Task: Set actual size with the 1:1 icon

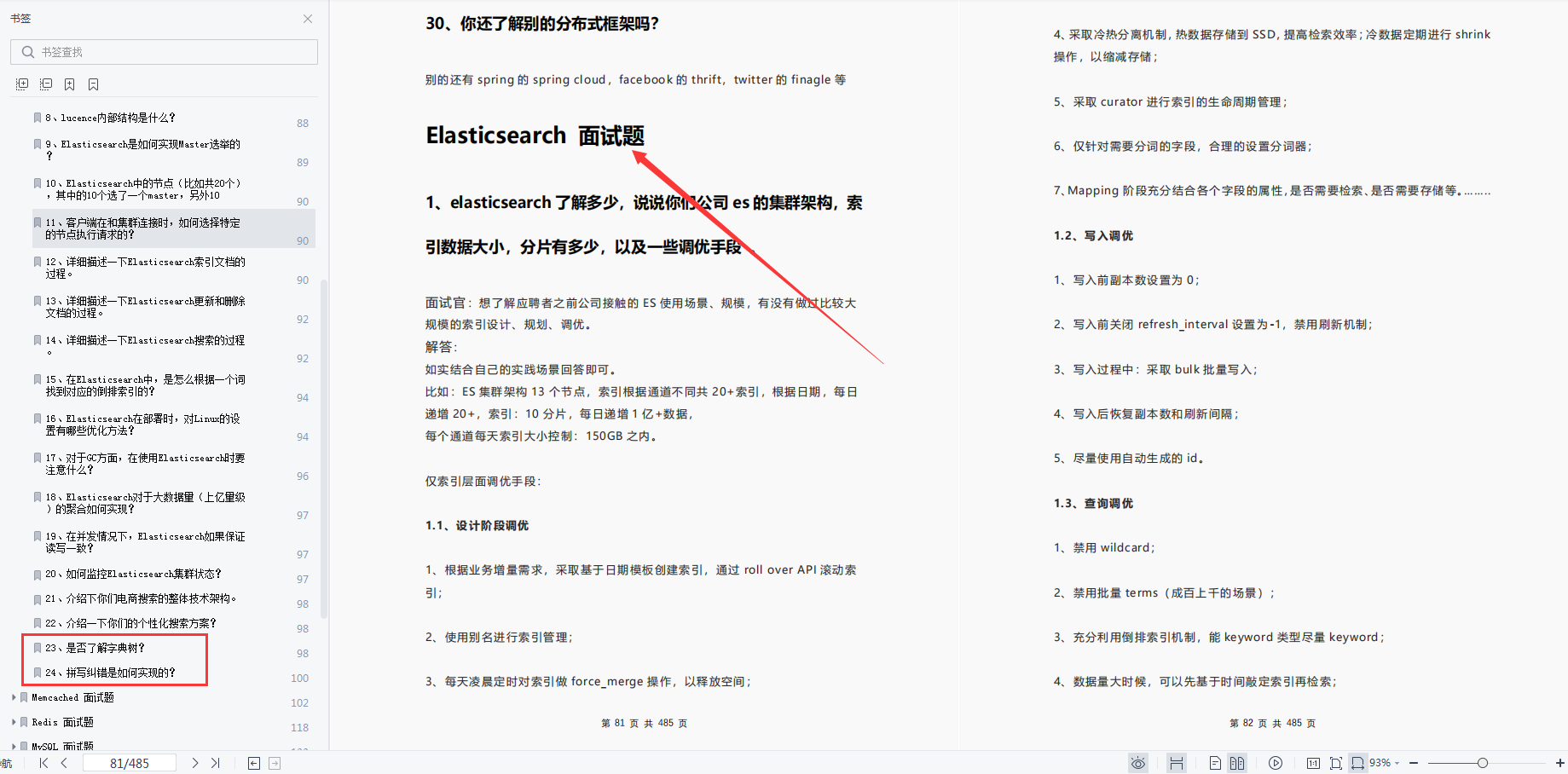Action: click(1313, 763)
